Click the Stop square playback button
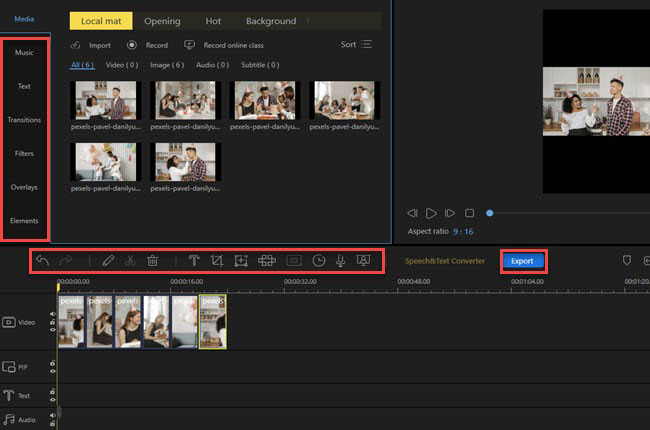The height and width of the screenshot is (430, 650). point(468,213)
